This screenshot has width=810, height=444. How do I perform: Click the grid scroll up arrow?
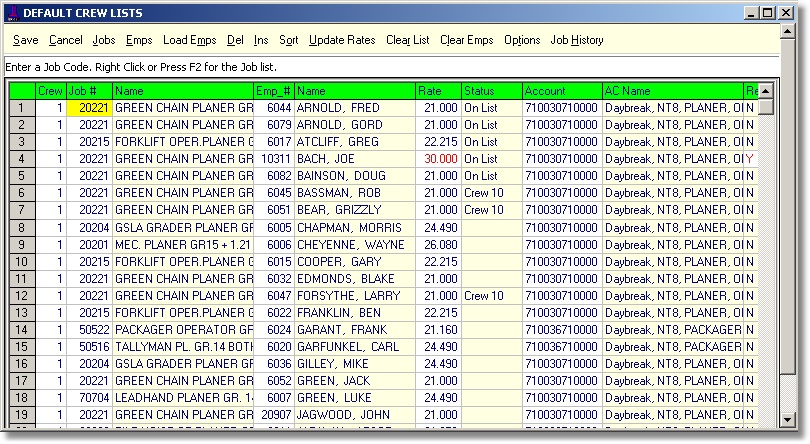(x=765, y=92)
